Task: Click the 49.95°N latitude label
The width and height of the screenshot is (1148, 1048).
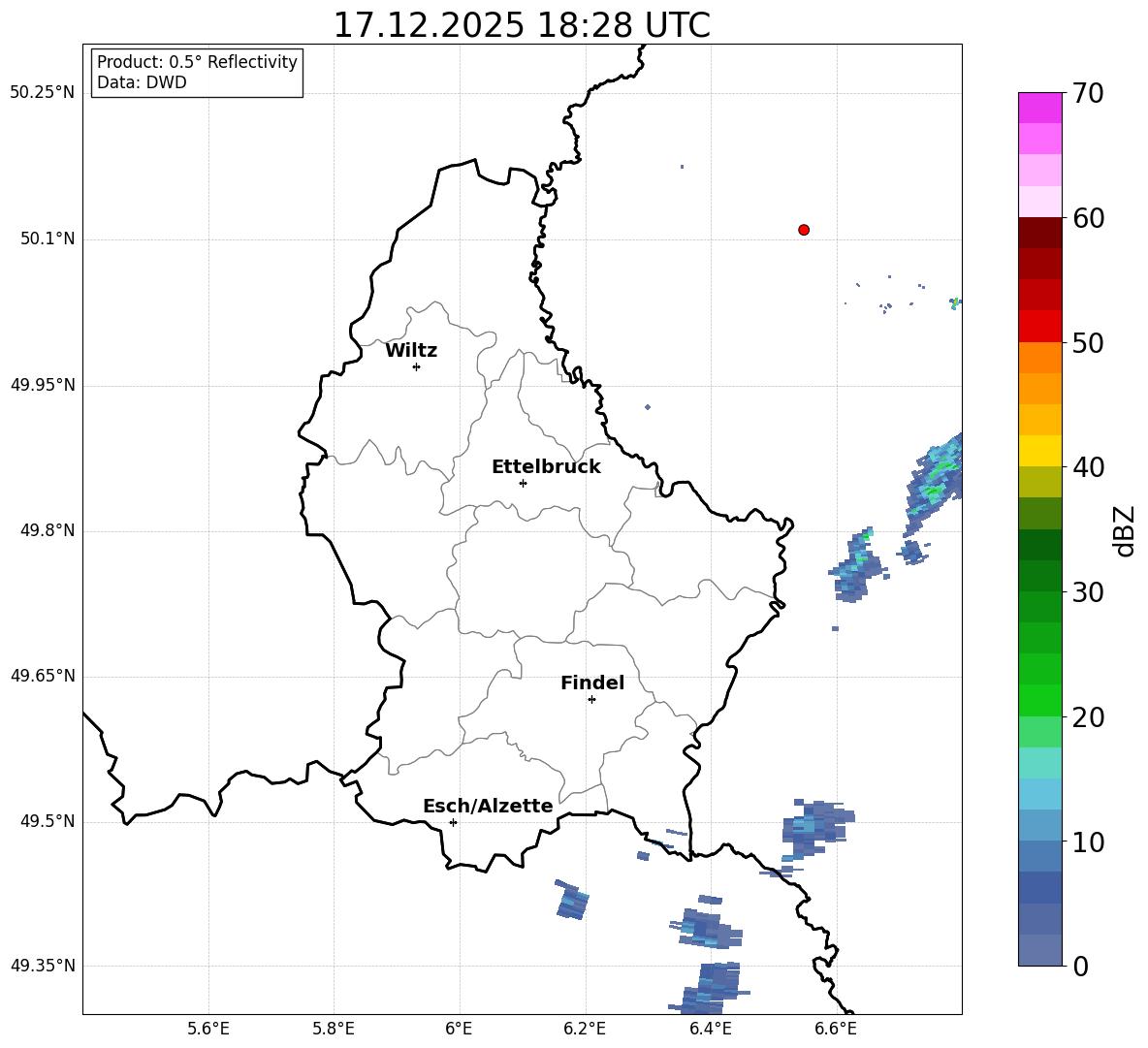Action: 43,385
